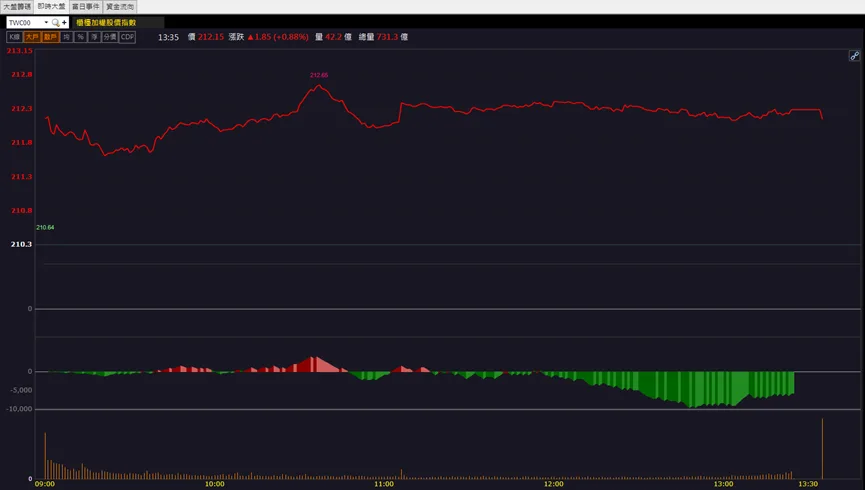
Task: Click the magnifier search icon
Action: click(x=55, y=23)
